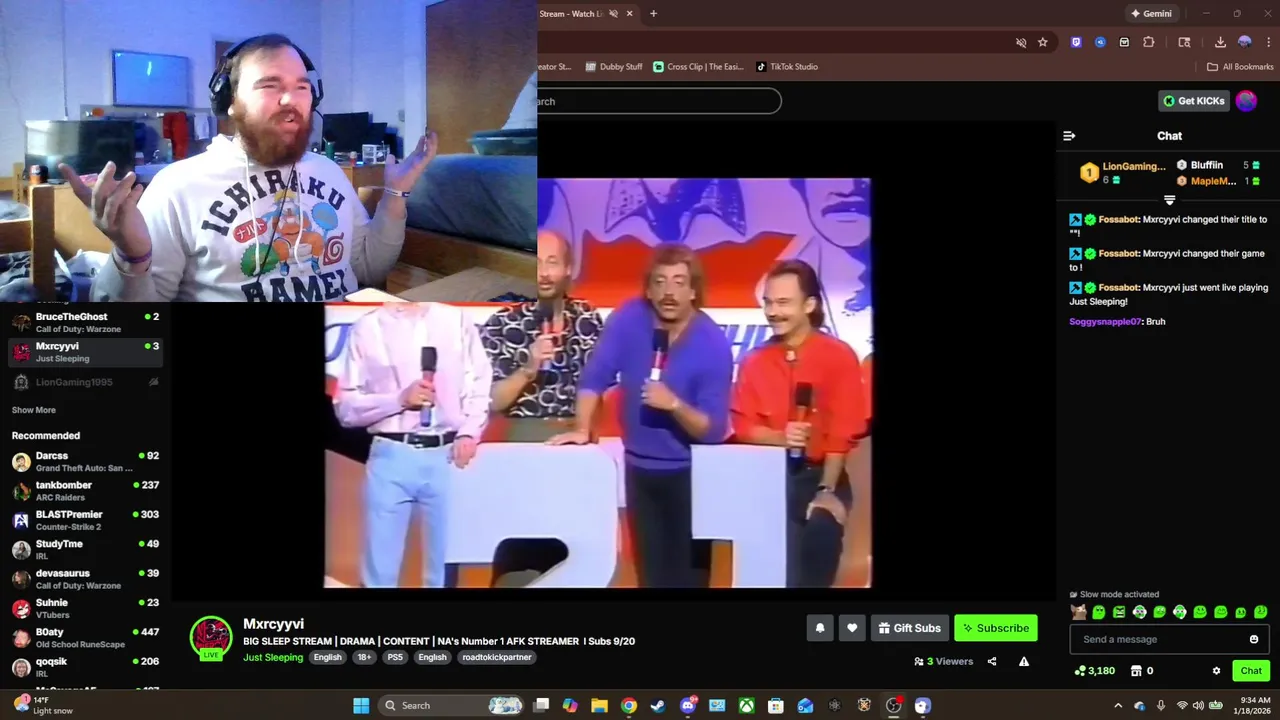Open Mxrcyyvi streamer avatar with LIVE badge

211,639
